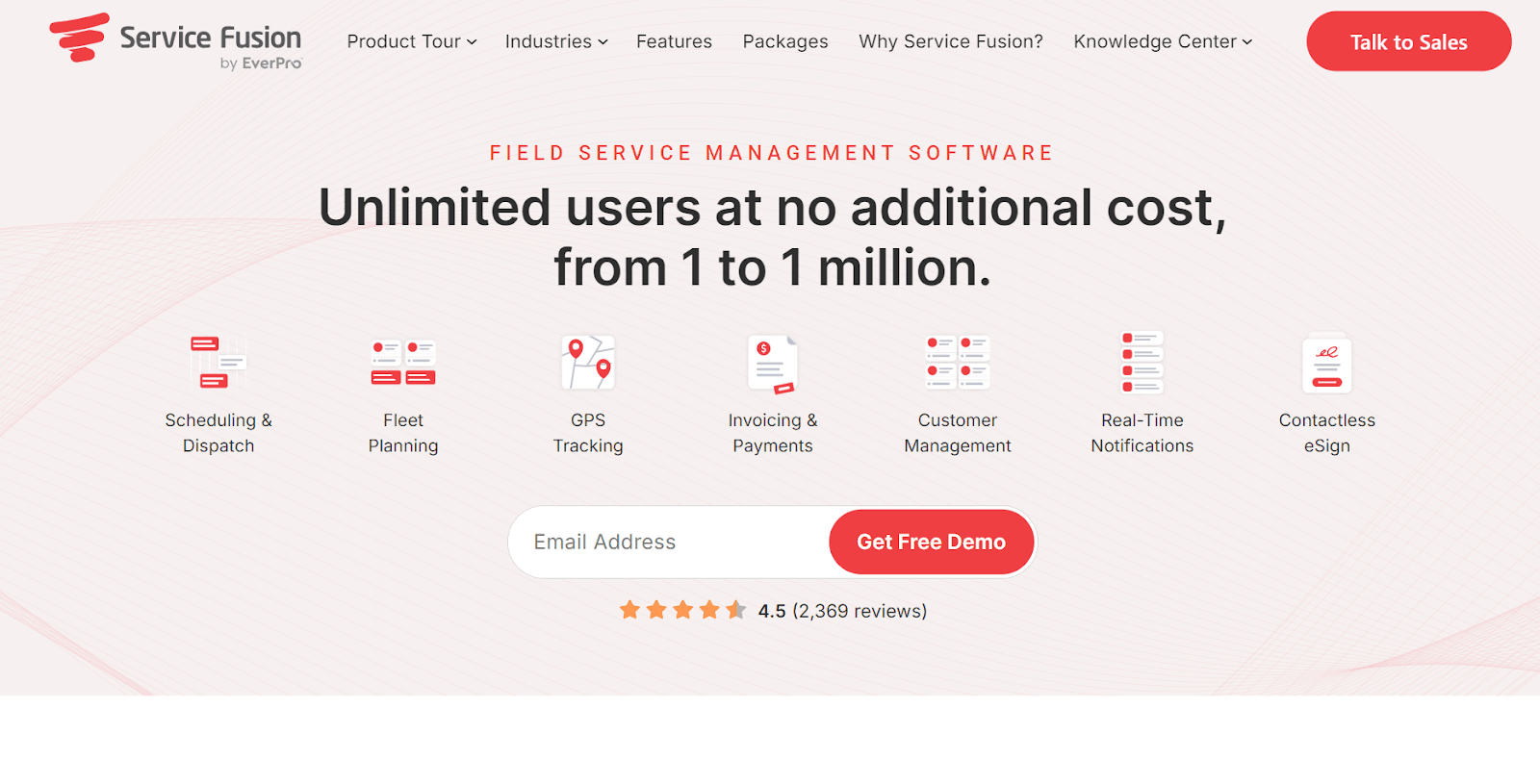Open the Customer Management icon
The image size is (1540, 784).
click(x=958, y=363)
